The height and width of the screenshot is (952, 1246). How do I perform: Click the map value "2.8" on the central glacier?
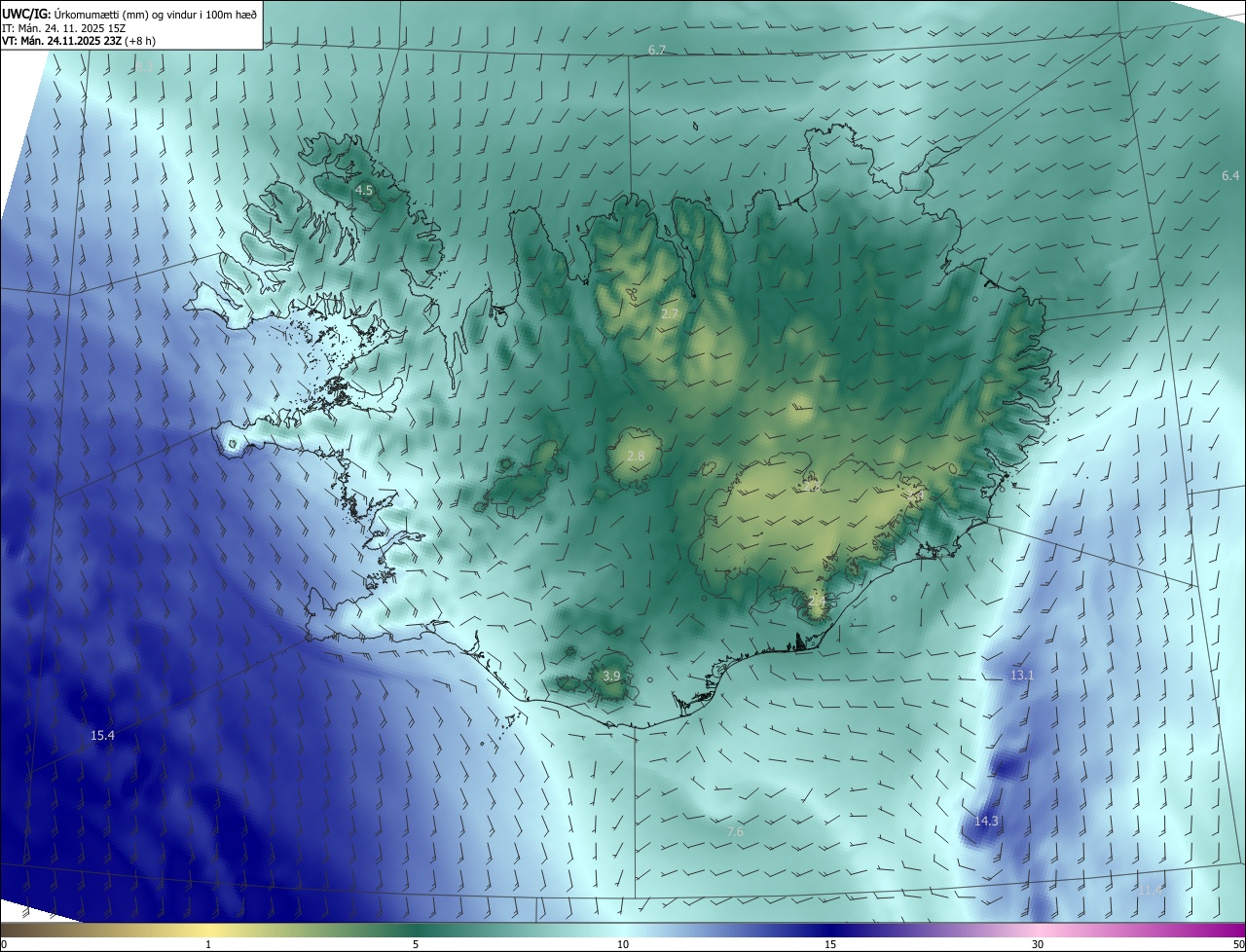pyautogui.click(x=636, y=457)
